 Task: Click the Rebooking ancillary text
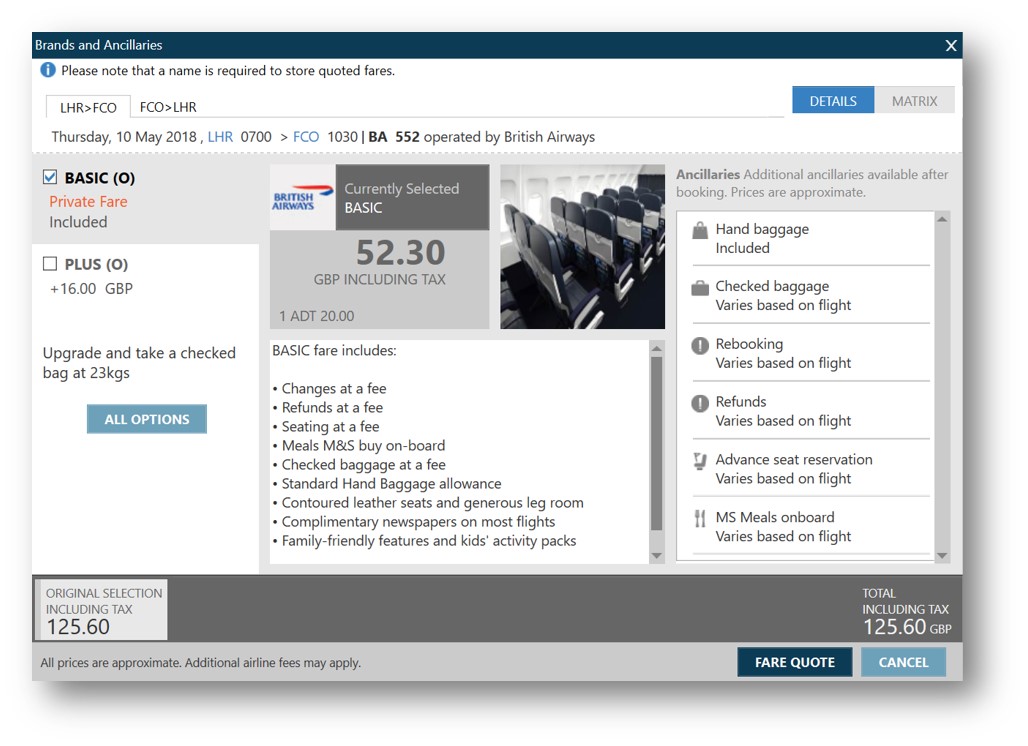click(783, 353)
